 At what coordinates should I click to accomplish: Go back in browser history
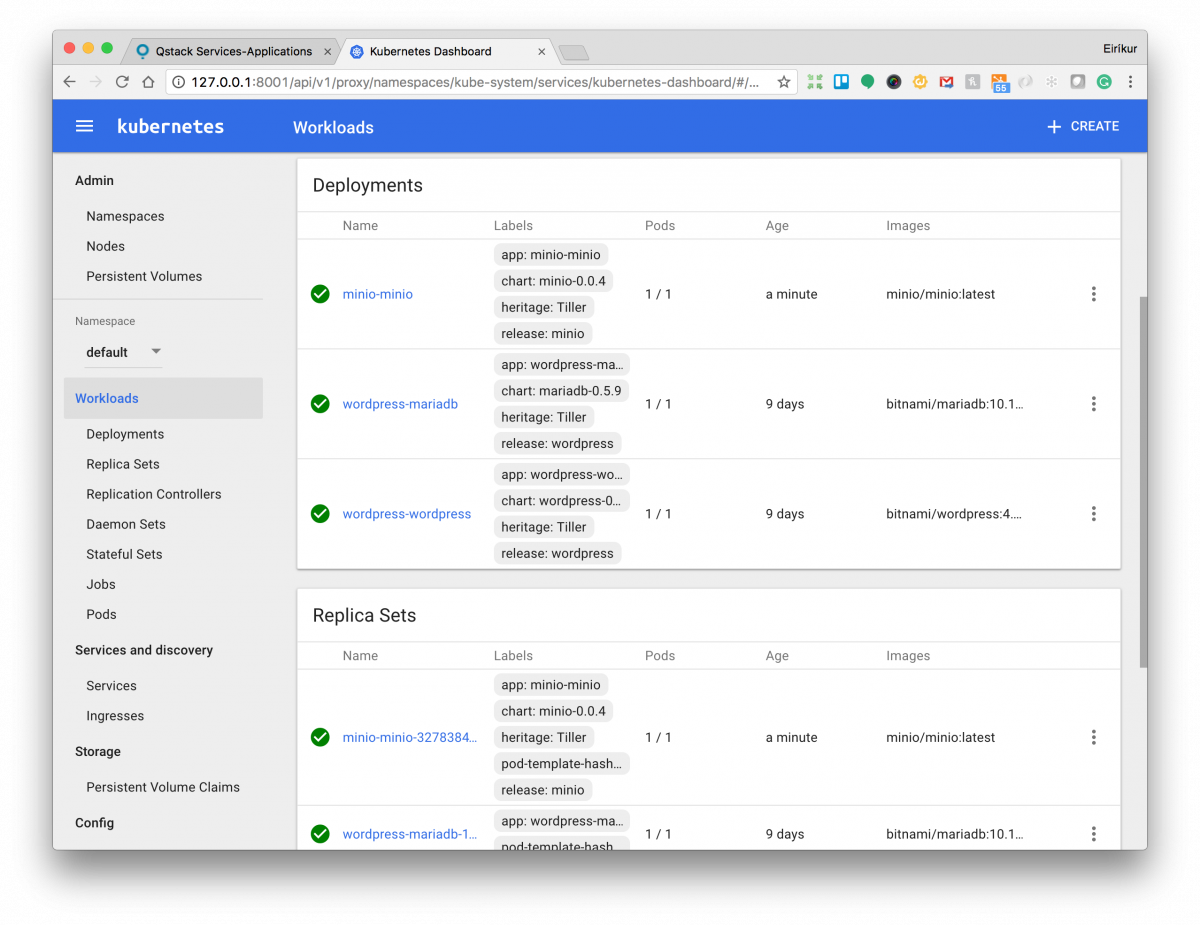pyautogui.click(x=69, y=82)
